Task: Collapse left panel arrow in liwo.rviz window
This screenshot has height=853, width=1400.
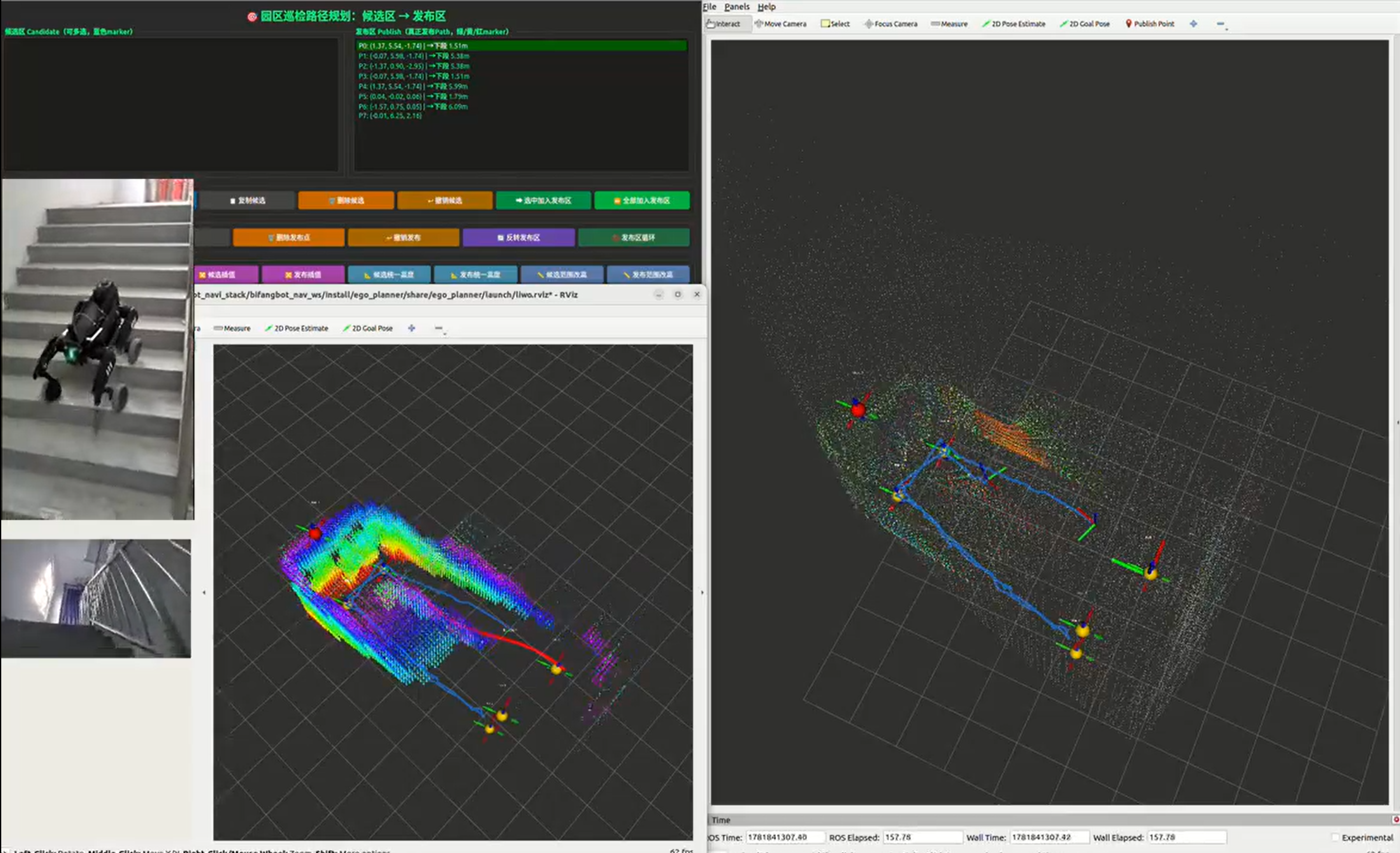Action: 204,592
